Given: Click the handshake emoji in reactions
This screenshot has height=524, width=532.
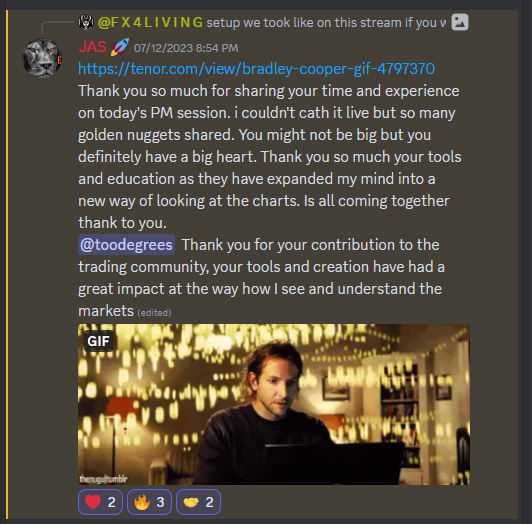Looking at the screenshot, I should pos(191,502).
